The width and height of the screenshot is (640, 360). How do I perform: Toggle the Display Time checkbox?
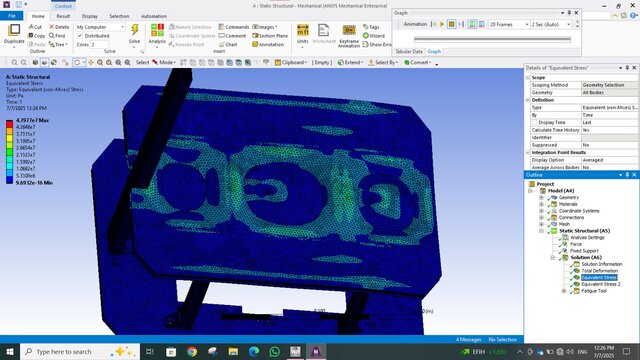[534, 122]
